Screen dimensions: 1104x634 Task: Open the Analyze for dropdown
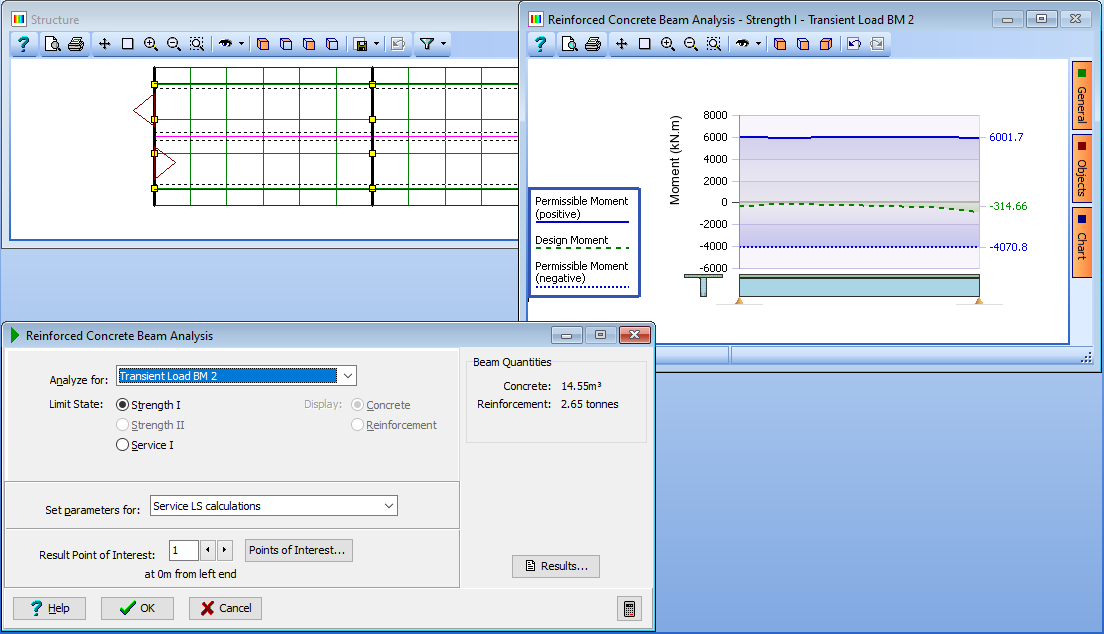coord(346,375)
